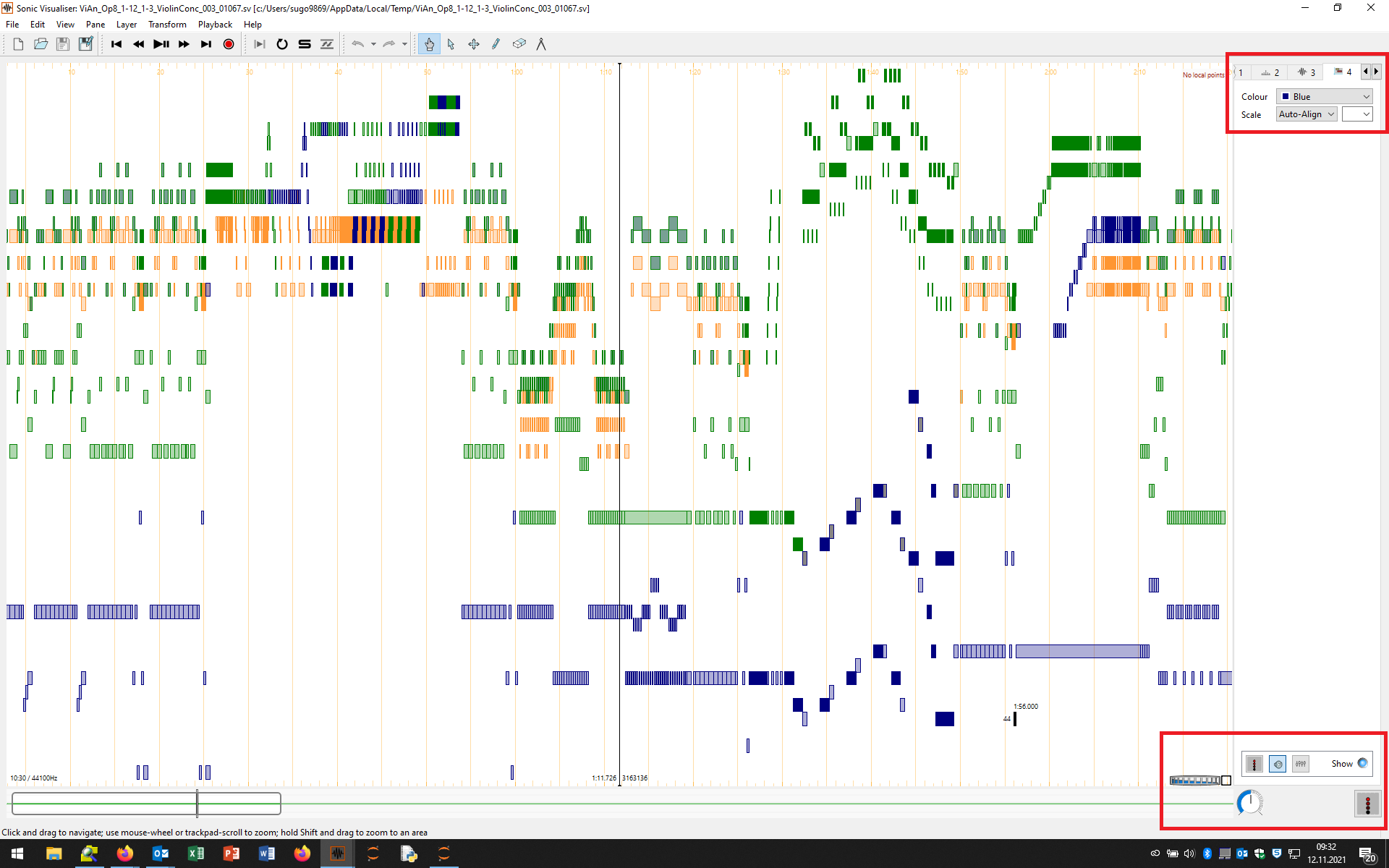
Task: Rewind to the start of audio
Action: [116, 44]
